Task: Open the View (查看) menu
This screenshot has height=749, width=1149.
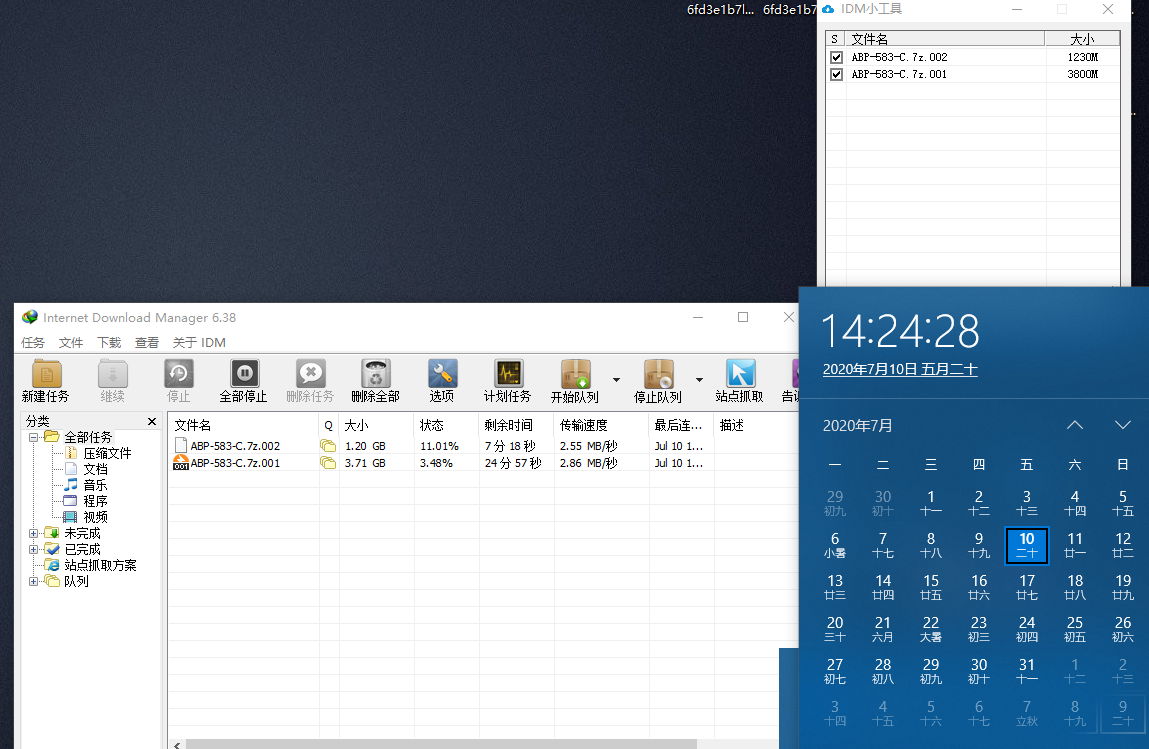Action: pyautogui.click(x=147, y=342)
